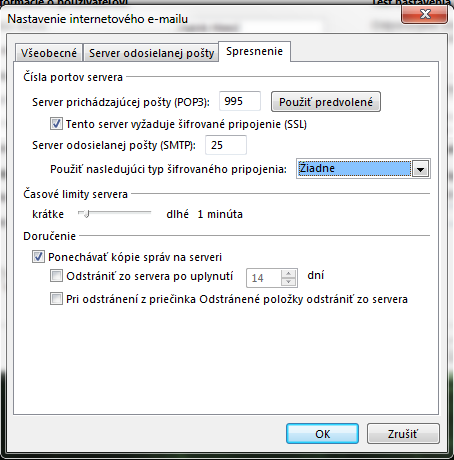Click the Zrušiť button
The image size is (454, 460).
403,434
